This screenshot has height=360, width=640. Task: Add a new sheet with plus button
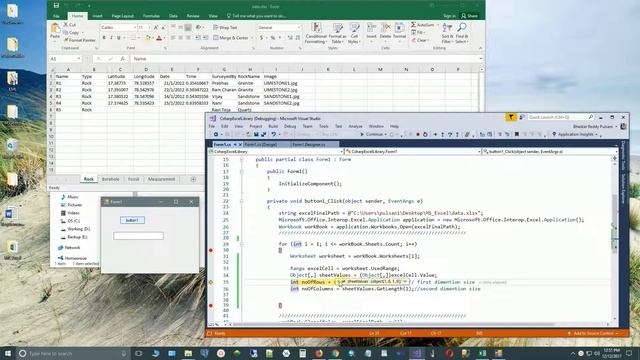(193, 179)
